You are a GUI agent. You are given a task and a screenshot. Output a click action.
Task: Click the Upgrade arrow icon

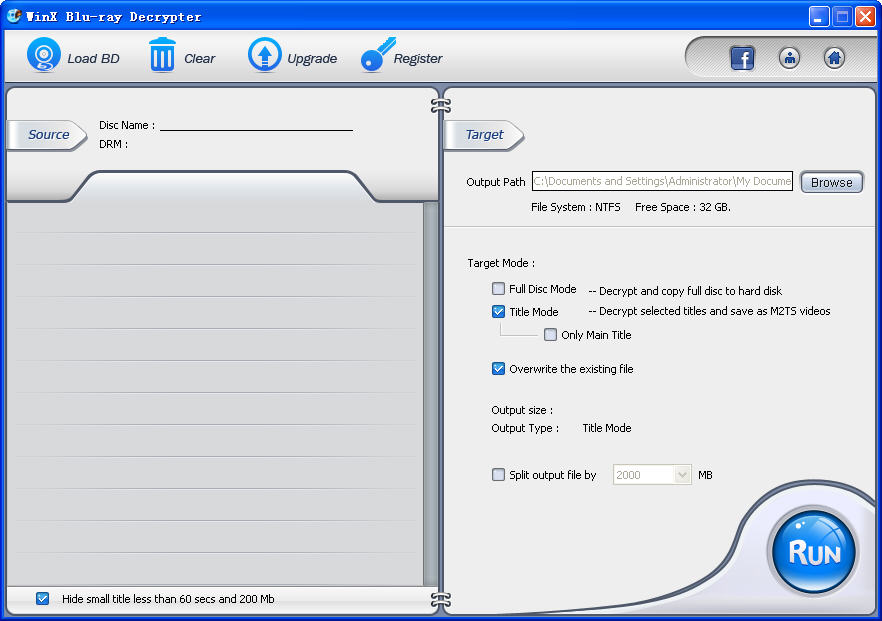pos(264,55)
